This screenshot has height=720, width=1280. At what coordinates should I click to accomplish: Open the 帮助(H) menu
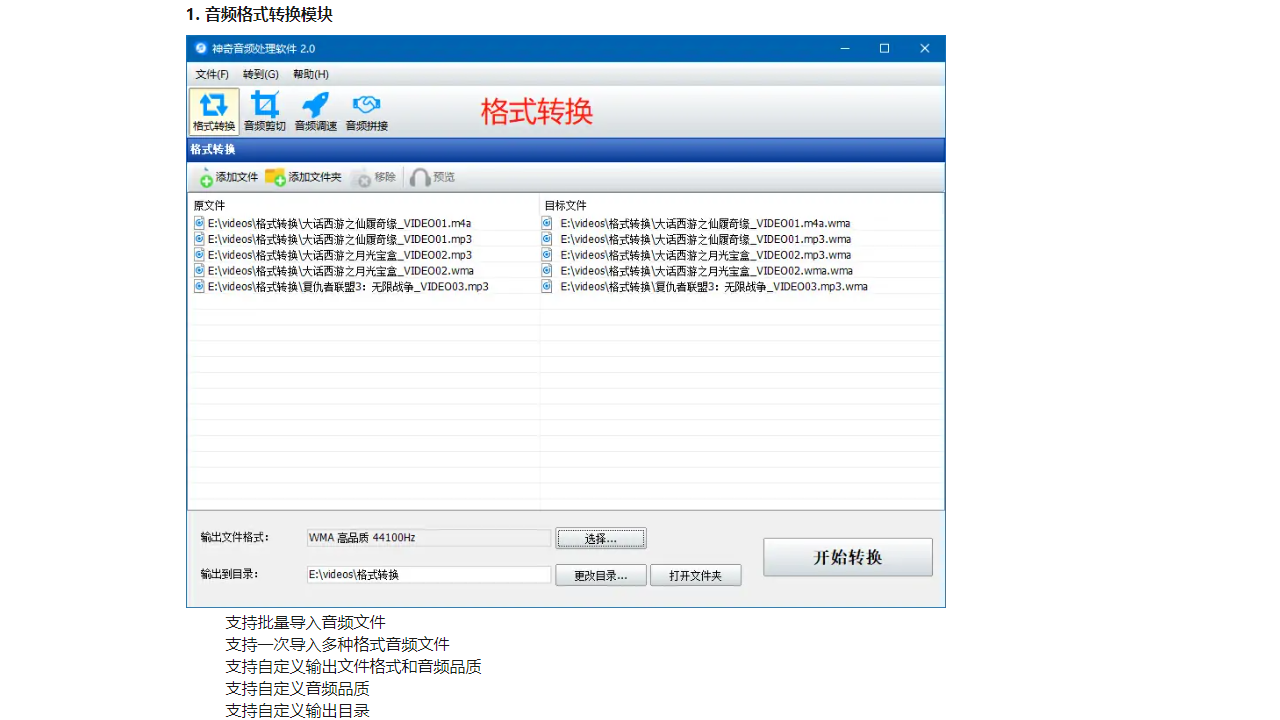click(309, 74)
